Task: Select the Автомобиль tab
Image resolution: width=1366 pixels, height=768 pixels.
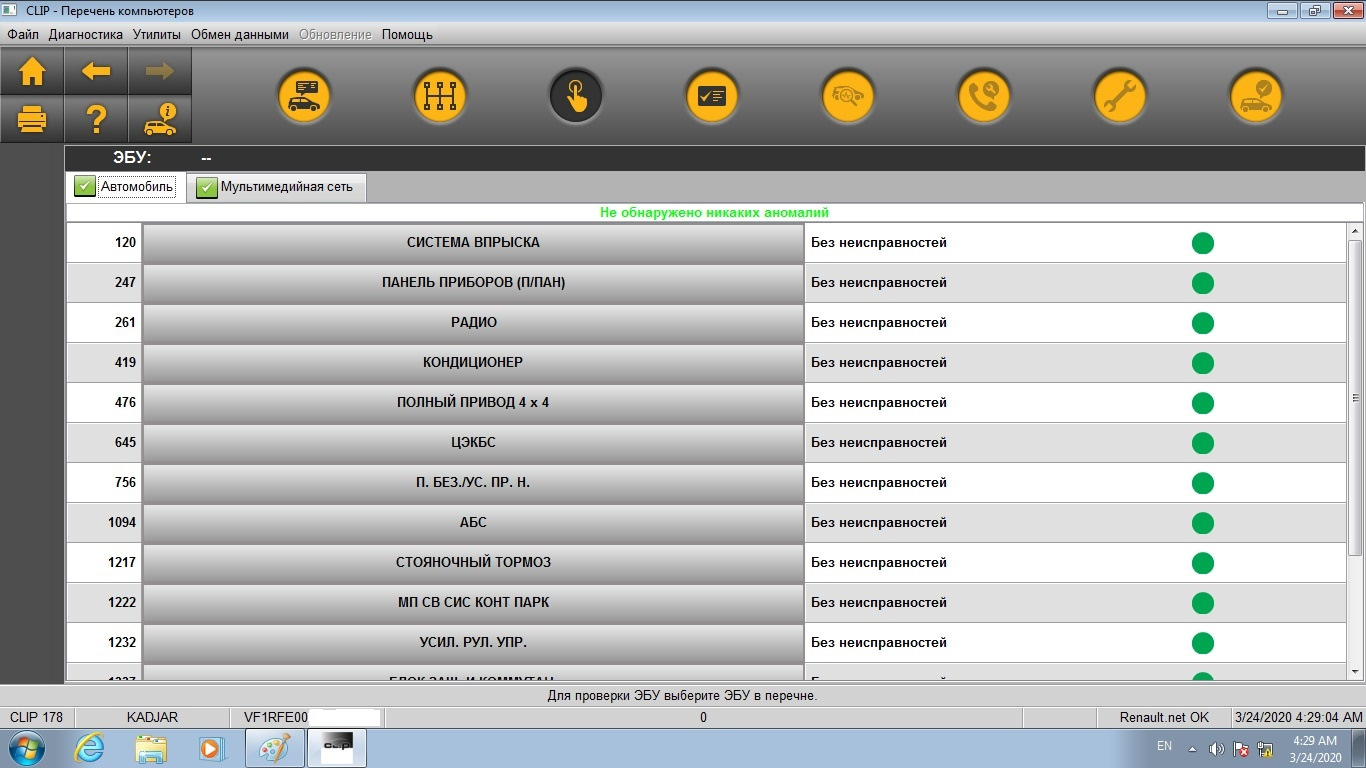Action: tap(126, 186)
